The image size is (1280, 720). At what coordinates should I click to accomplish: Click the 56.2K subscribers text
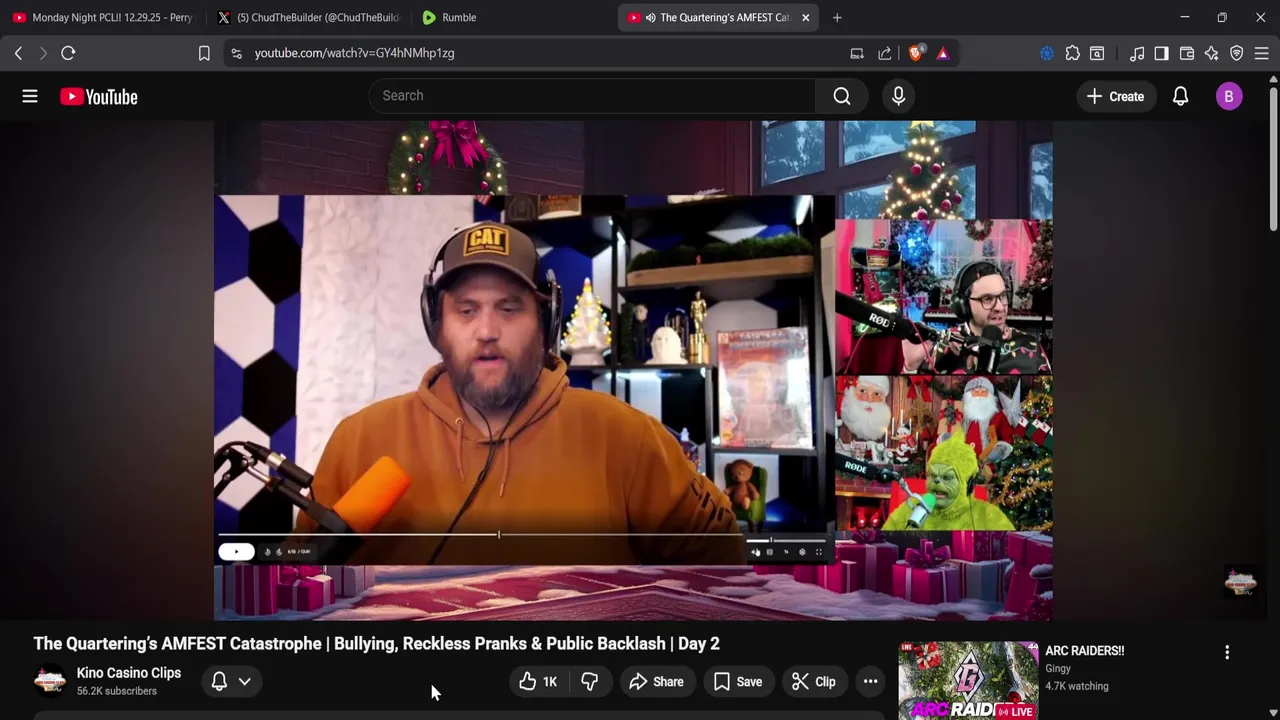117,691
